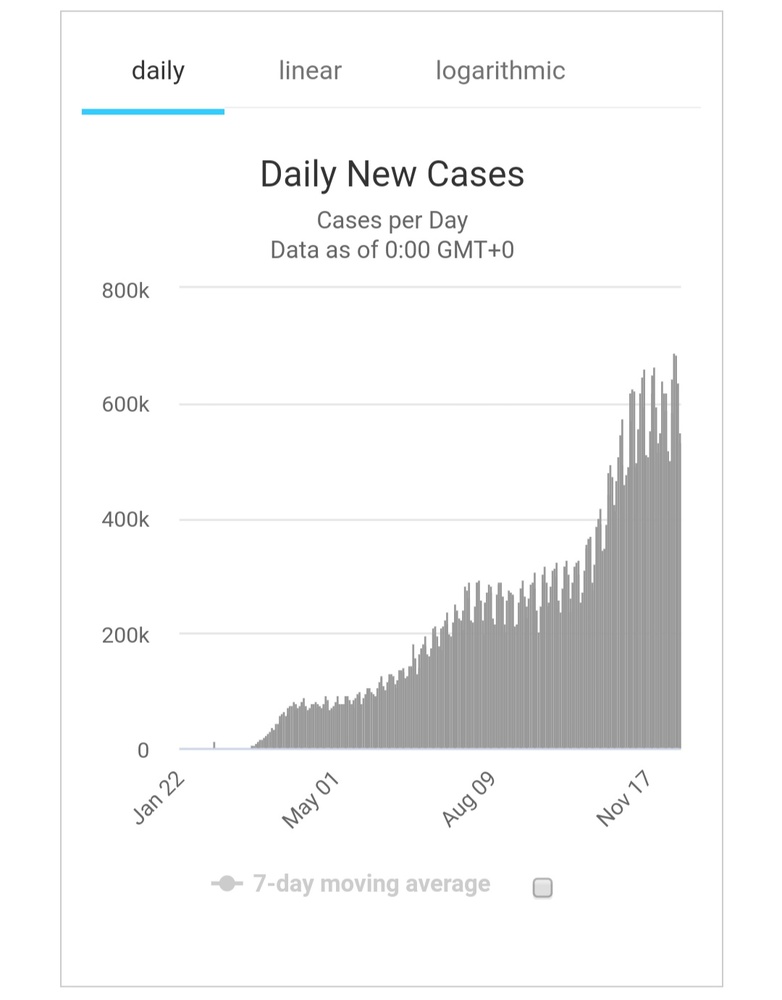Click the Cases per Day subtitle
The image size is (782, 1000).
pos(391,220)
